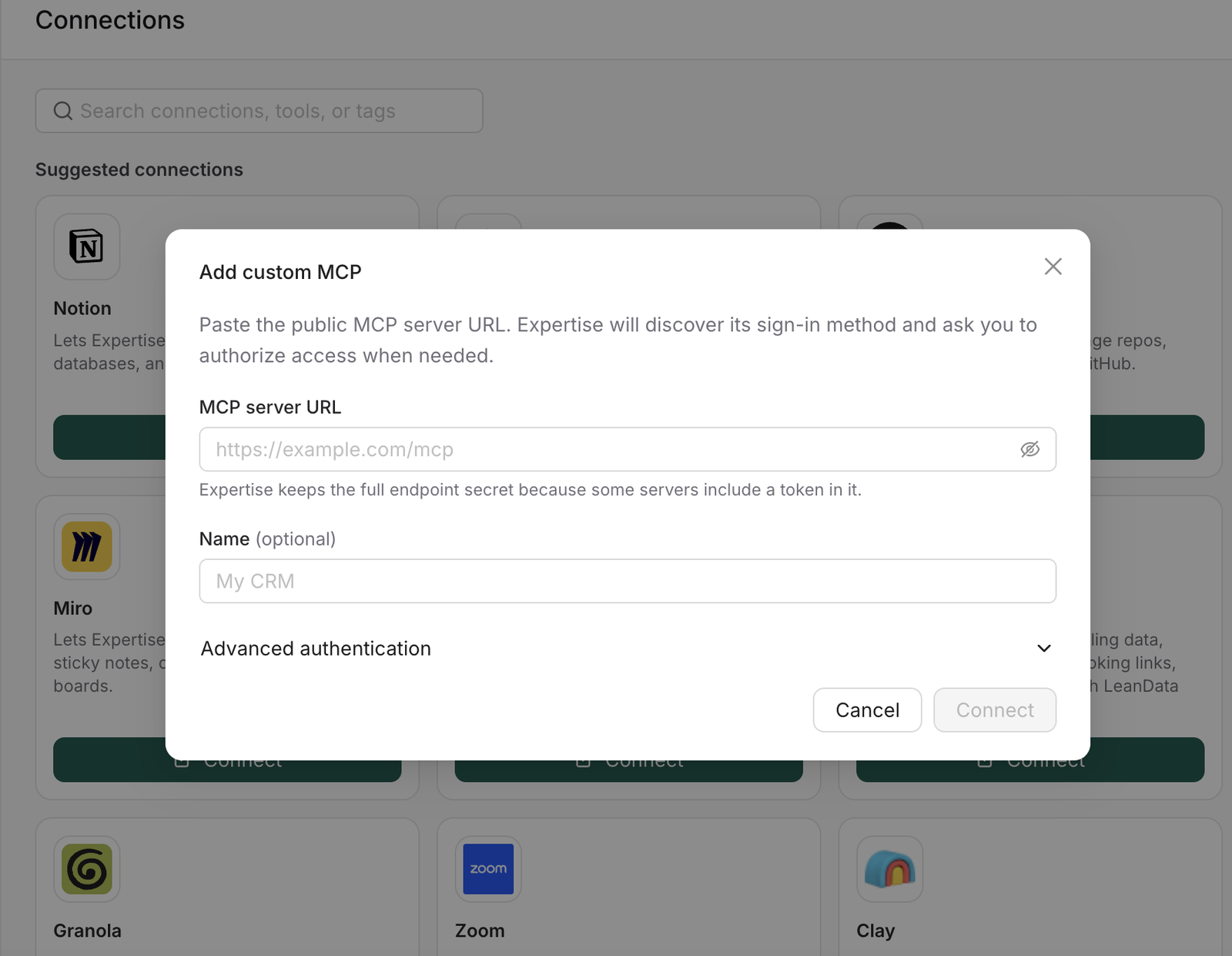Click the MCP server URL field
The width and height of the screenshot is (1232, 956).
pyautogui.click(x=627, y=449)
